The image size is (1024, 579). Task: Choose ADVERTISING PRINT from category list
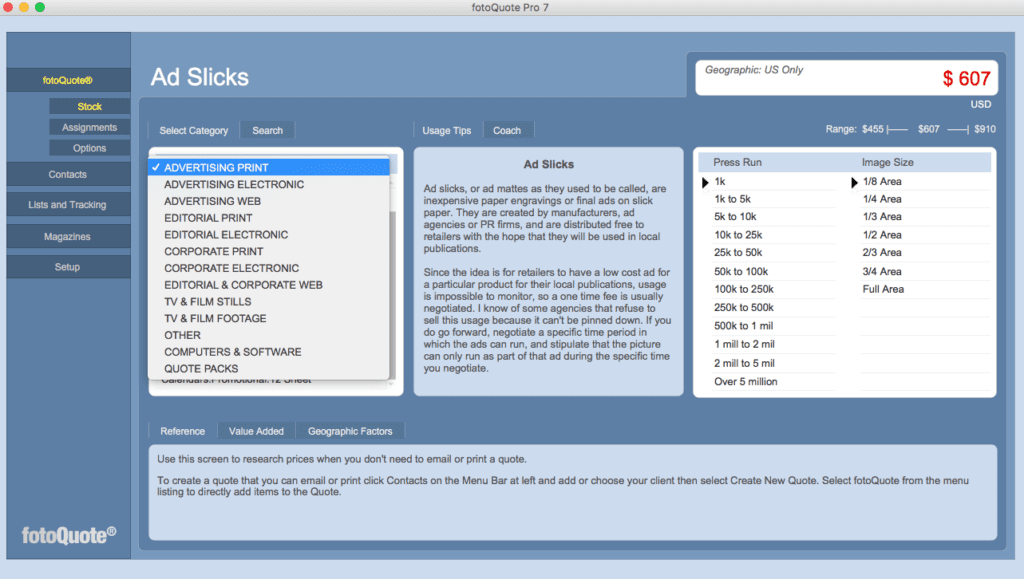pos(269,168)
